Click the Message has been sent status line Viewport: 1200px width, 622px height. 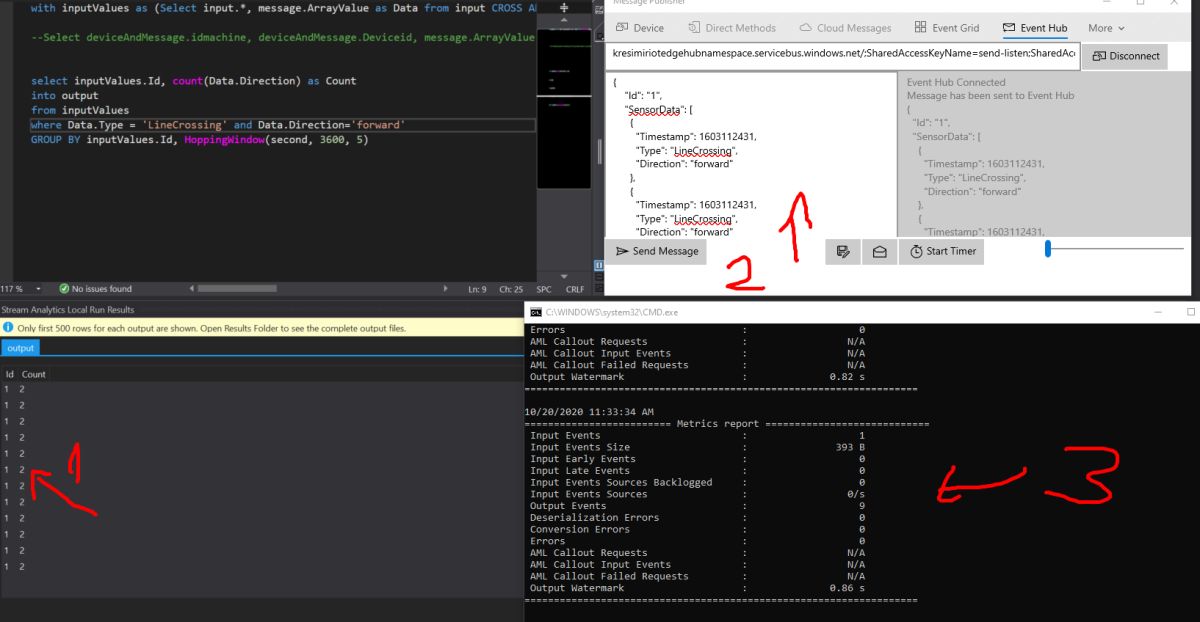(x=990, y=95)
